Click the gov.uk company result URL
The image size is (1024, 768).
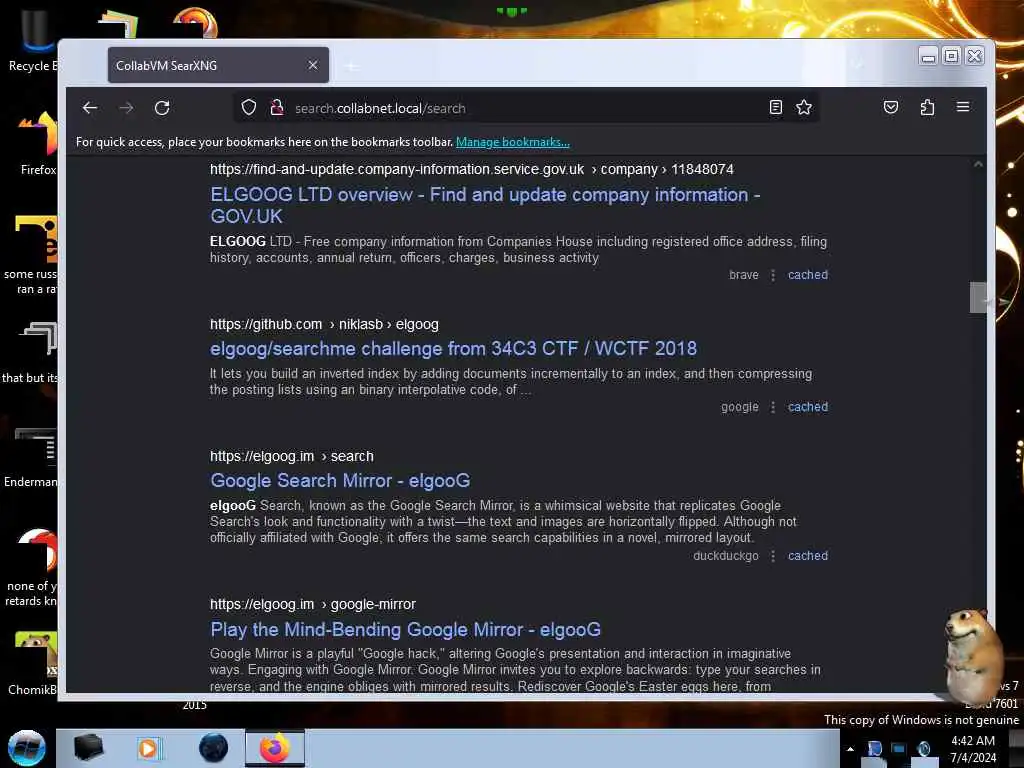(x=472, y=170)
